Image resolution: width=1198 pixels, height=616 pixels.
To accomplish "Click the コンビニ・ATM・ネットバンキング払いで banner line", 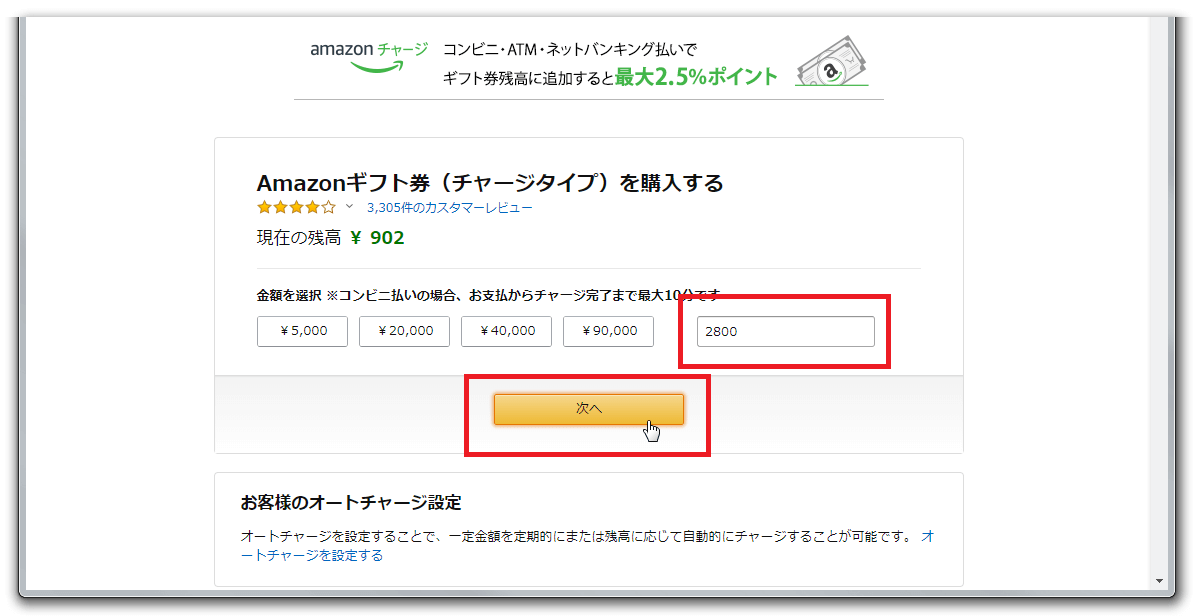I will [569, 49].
